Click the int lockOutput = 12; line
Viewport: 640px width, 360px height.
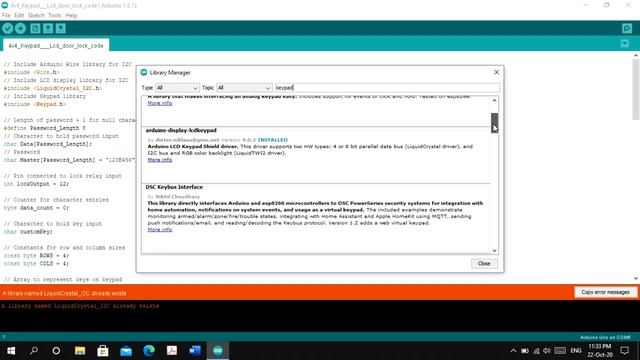click(x=36, y=184)
